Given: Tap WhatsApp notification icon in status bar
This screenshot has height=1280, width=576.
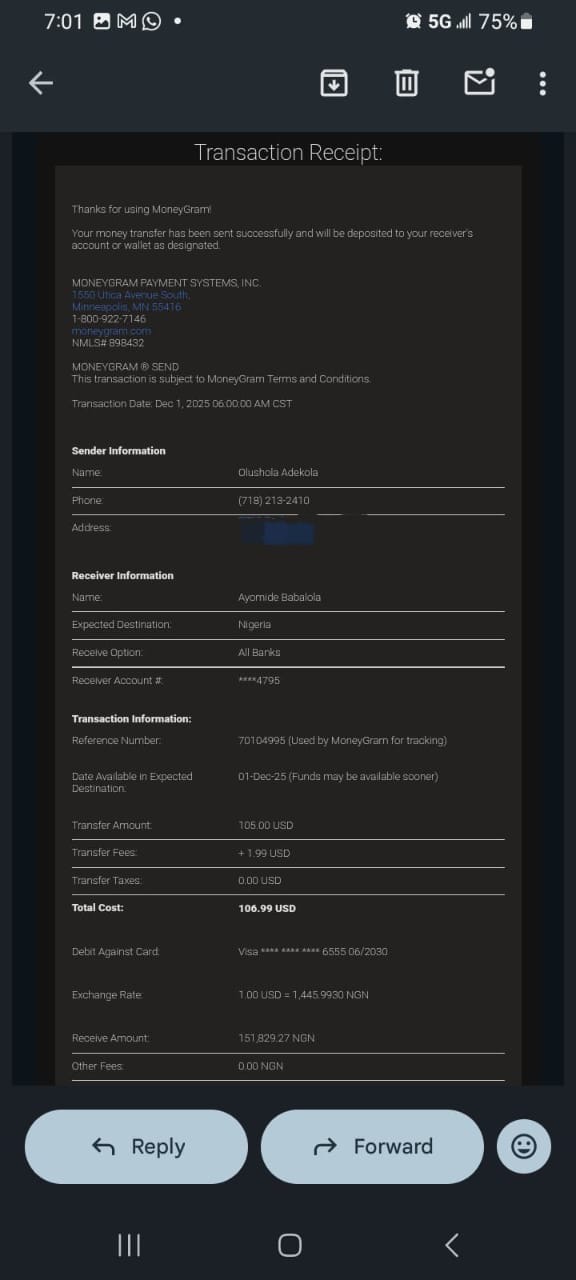Looking at the screenshot, I should pos(151,21).
